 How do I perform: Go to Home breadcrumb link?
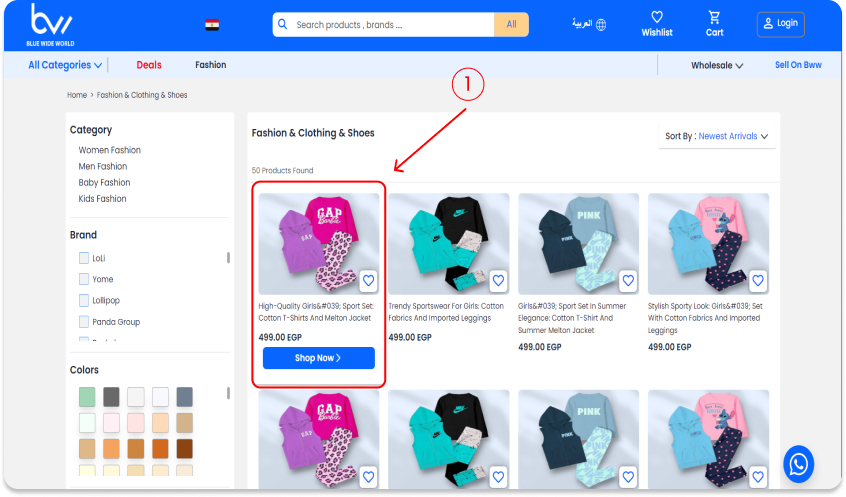click(x=77, y=95)
